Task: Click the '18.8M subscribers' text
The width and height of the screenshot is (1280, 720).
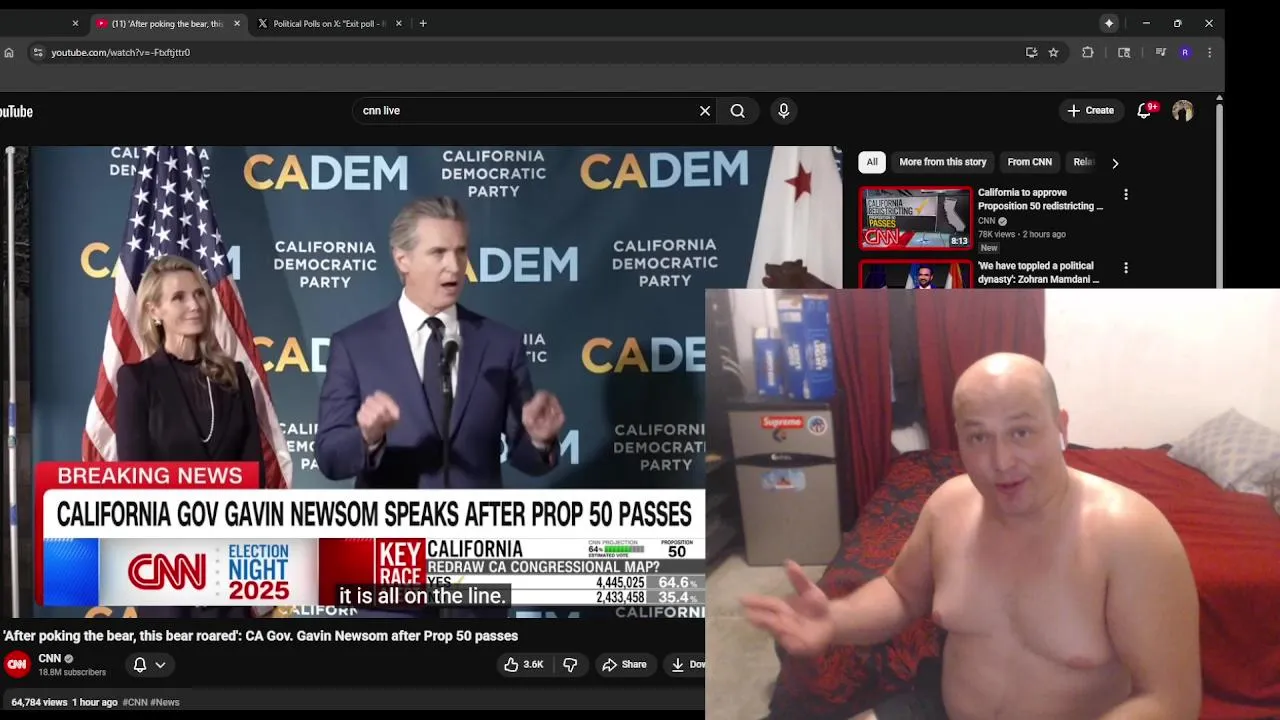Action: [72, 672]
